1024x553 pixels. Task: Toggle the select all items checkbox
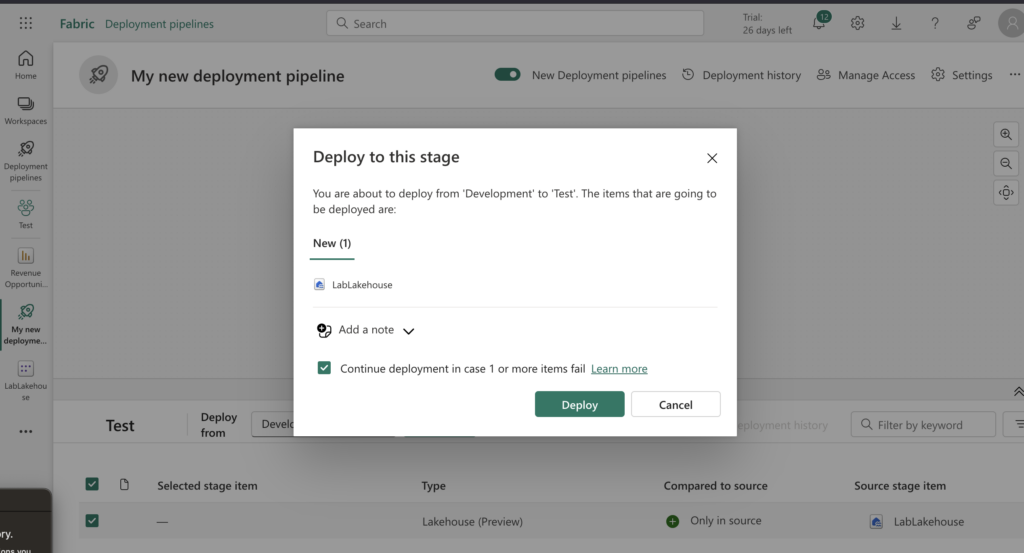click(92, 484)
